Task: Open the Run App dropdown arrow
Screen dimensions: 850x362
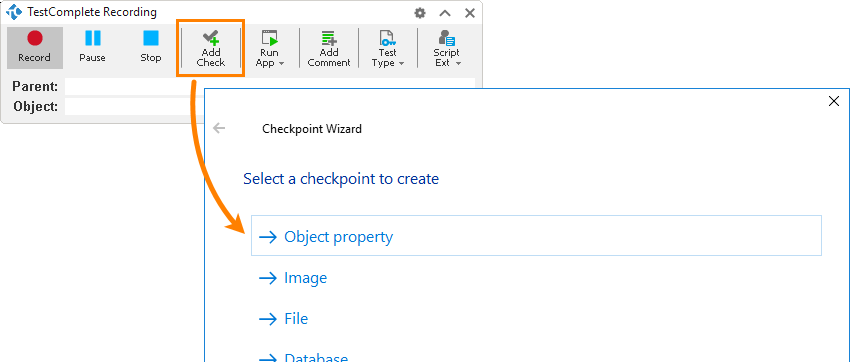Action: 281,63
